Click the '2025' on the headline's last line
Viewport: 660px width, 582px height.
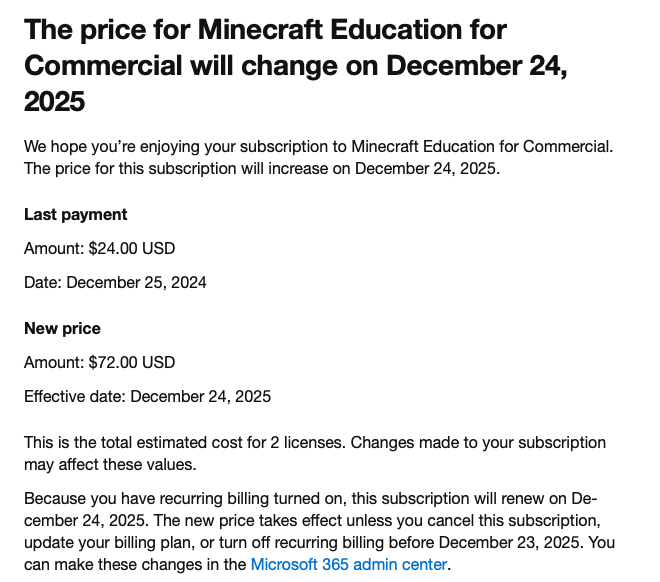(54, 101)
